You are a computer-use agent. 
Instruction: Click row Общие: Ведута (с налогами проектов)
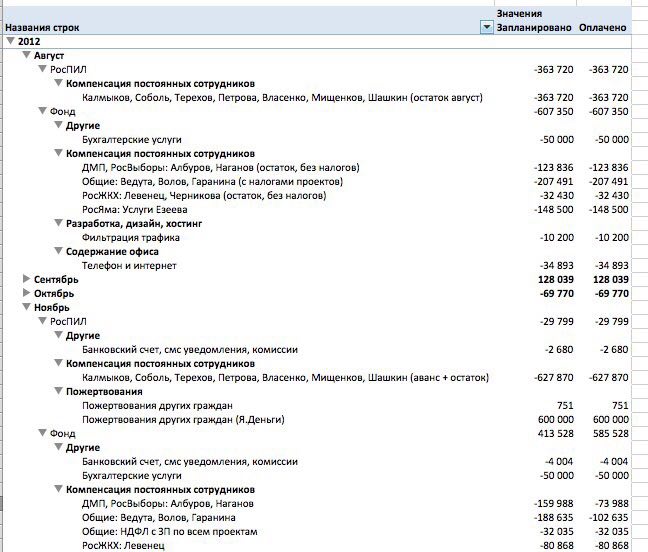click(x=212, y=182)
